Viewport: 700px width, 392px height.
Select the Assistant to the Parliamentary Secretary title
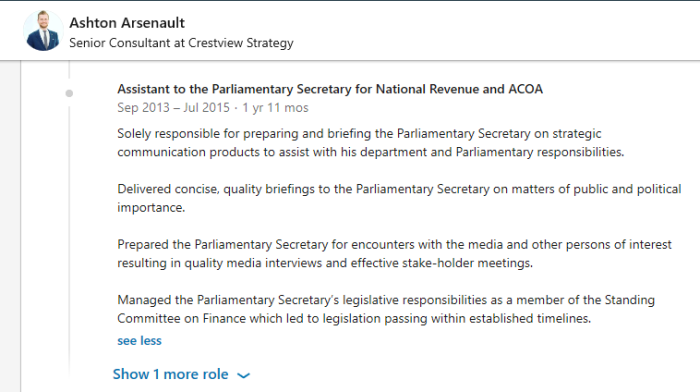coord(330,89)
